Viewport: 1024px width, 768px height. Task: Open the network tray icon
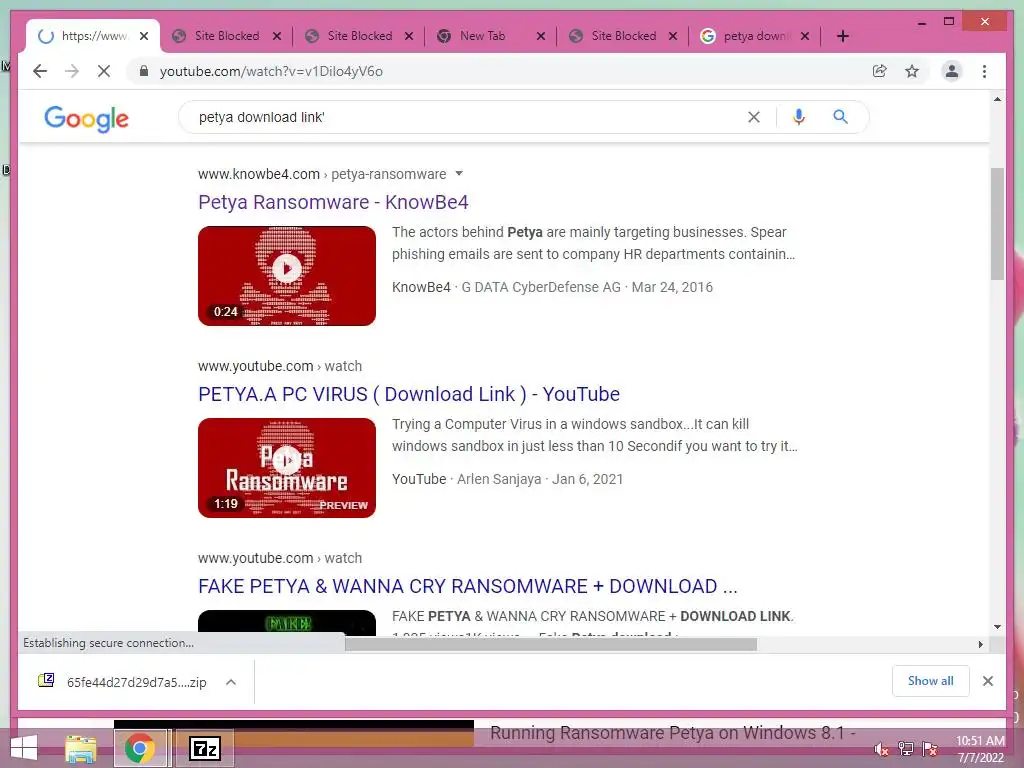pos(905,749)
